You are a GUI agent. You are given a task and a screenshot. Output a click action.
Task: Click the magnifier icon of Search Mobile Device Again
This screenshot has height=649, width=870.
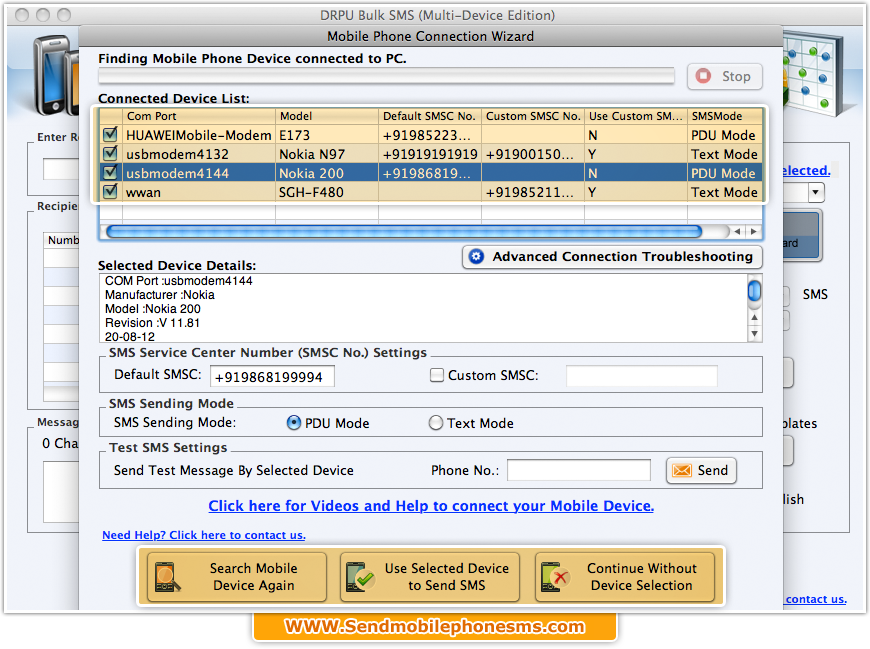(x=165, y=577)
